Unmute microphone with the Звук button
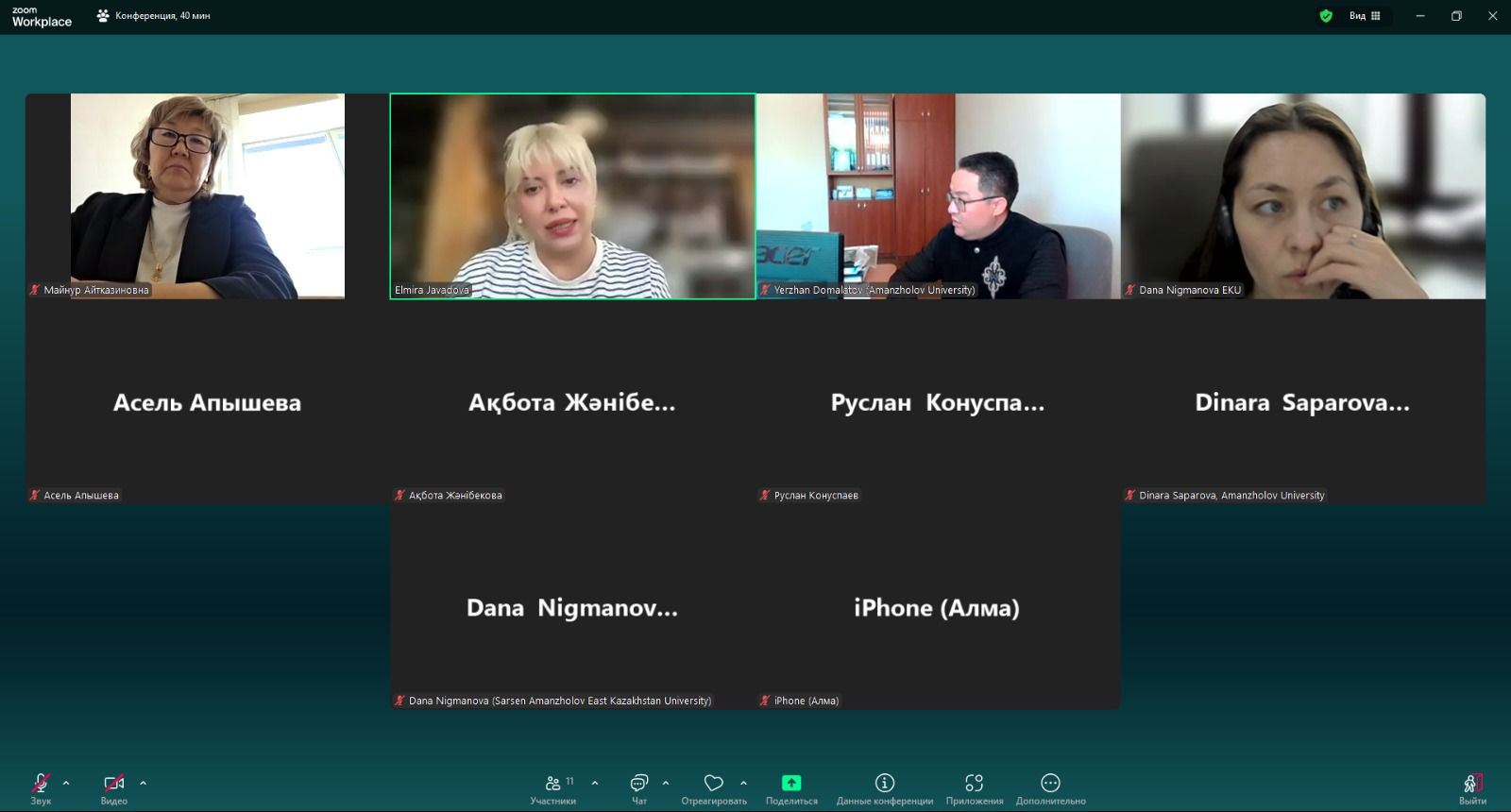Screen dimensions: 1511x812 pyautogui.click(x=41, y=787)
